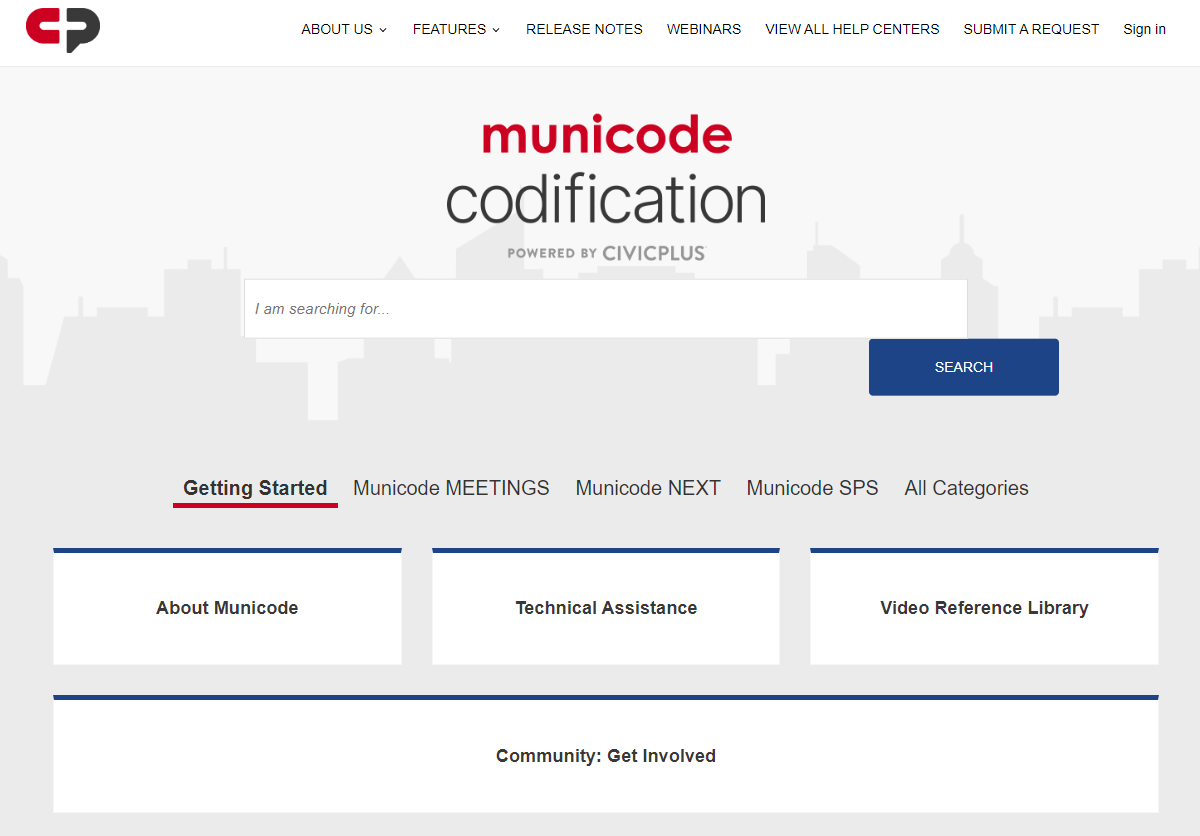The width and height of the screenshot is (1200, 836).
Task: Select Submit a Request in header
Action: [1031, 29]
